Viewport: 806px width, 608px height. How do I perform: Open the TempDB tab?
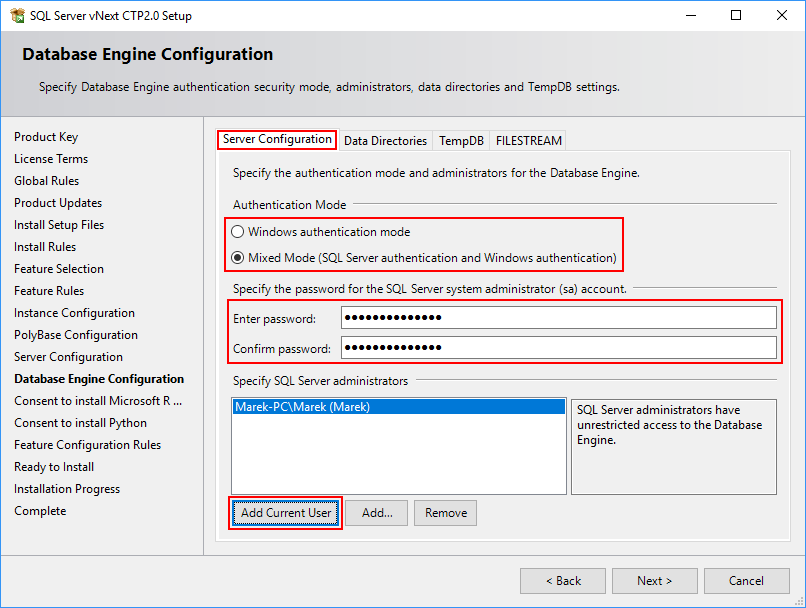point(460,140)
